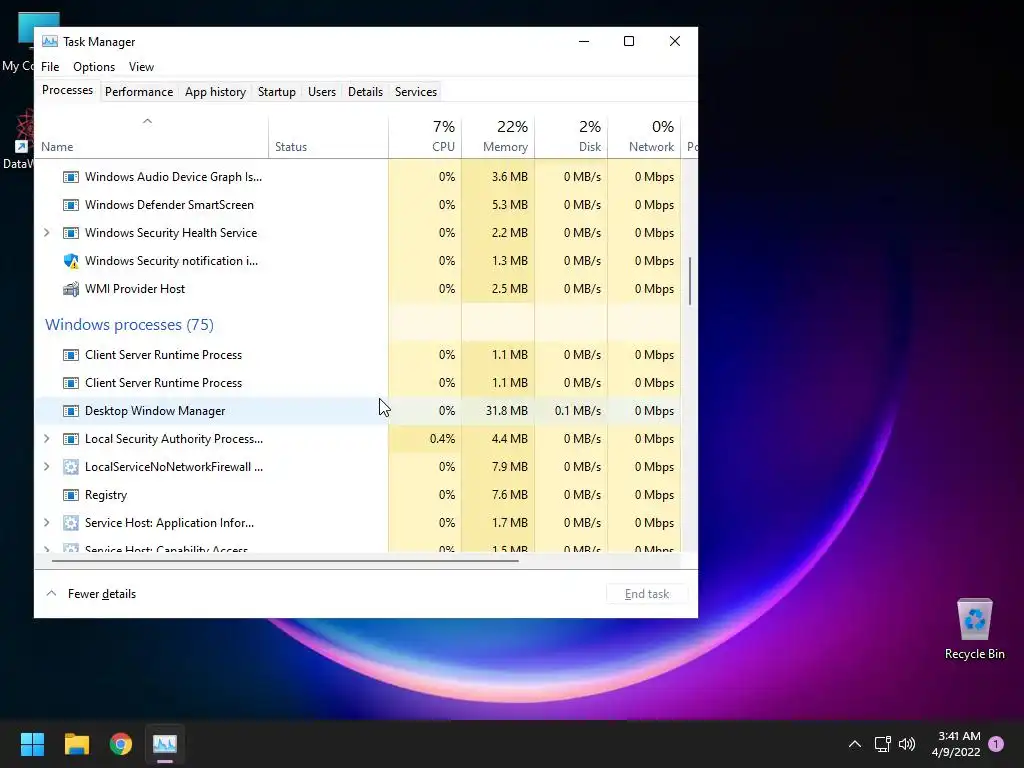Click the End task button
Viewport: 1024px width, 768px height.
click(647, 594)
